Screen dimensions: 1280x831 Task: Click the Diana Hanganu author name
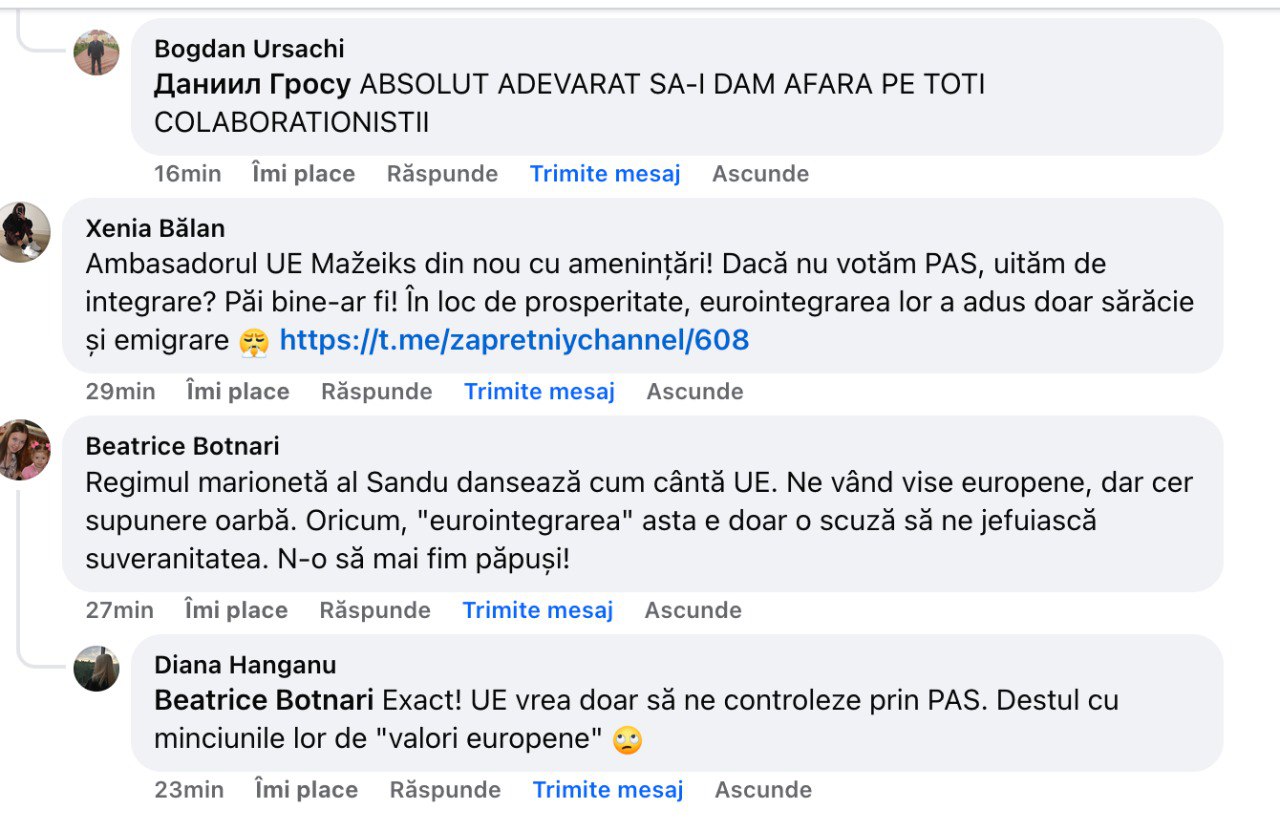point(245,665)
